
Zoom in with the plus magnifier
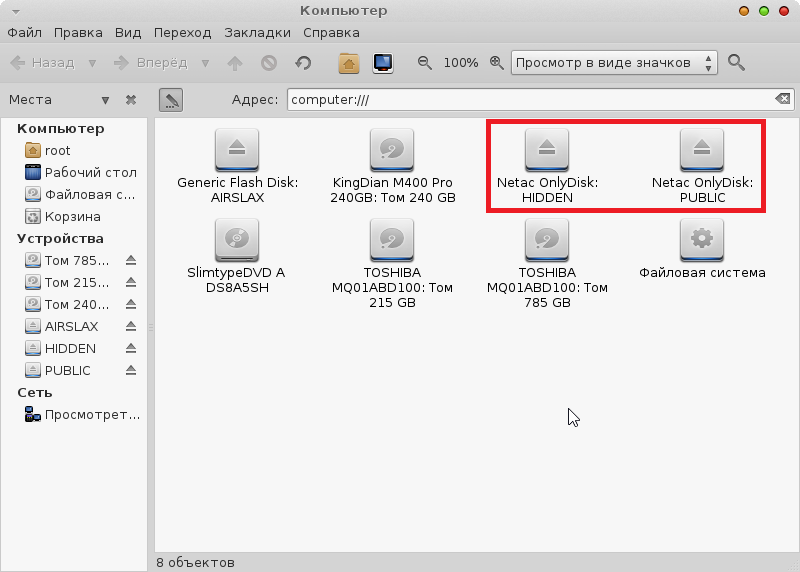point(496,63)
